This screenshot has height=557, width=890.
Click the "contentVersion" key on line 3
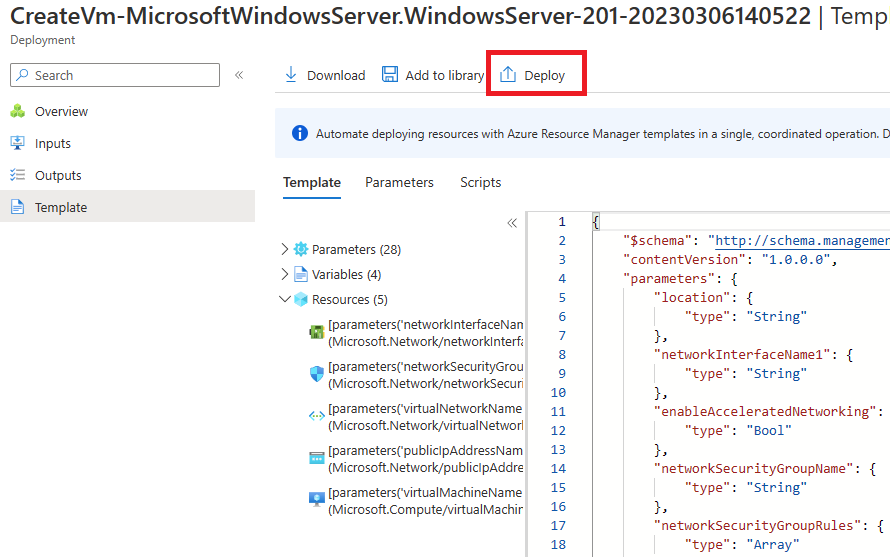[684, 259]
